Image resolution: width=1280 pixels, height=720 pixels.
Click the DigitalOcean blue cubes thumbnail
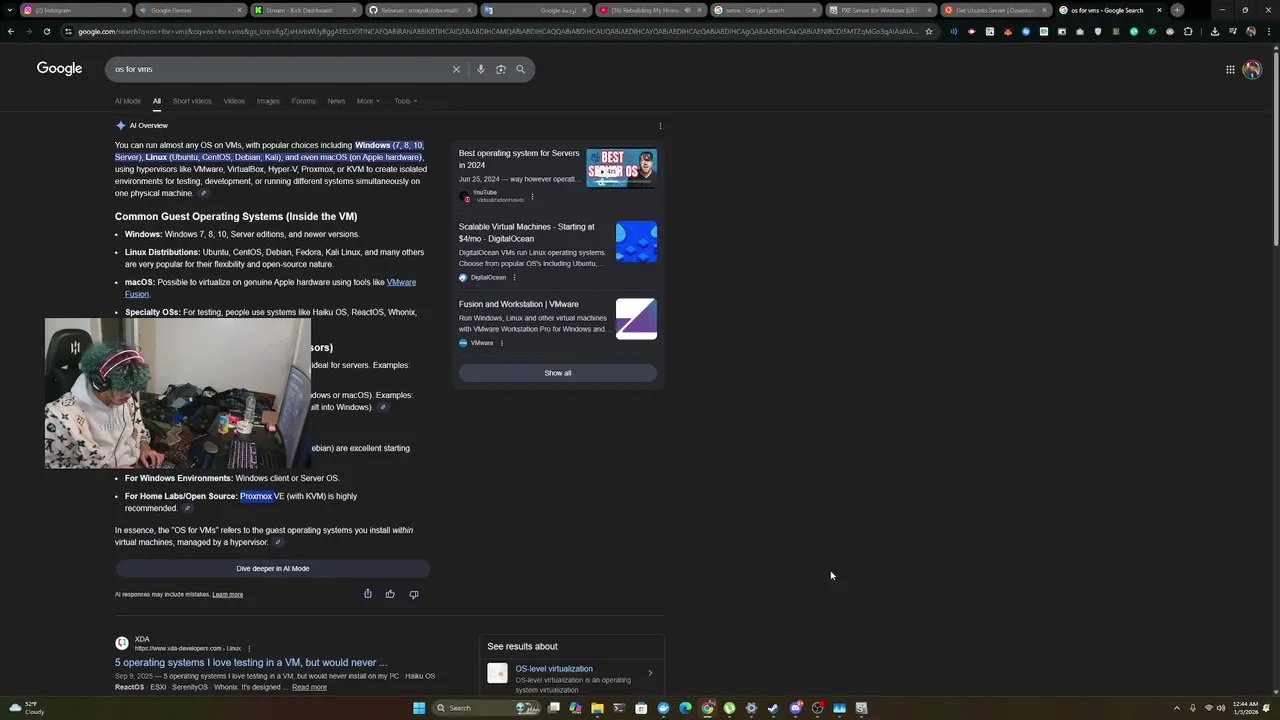(x=636, y=241)
